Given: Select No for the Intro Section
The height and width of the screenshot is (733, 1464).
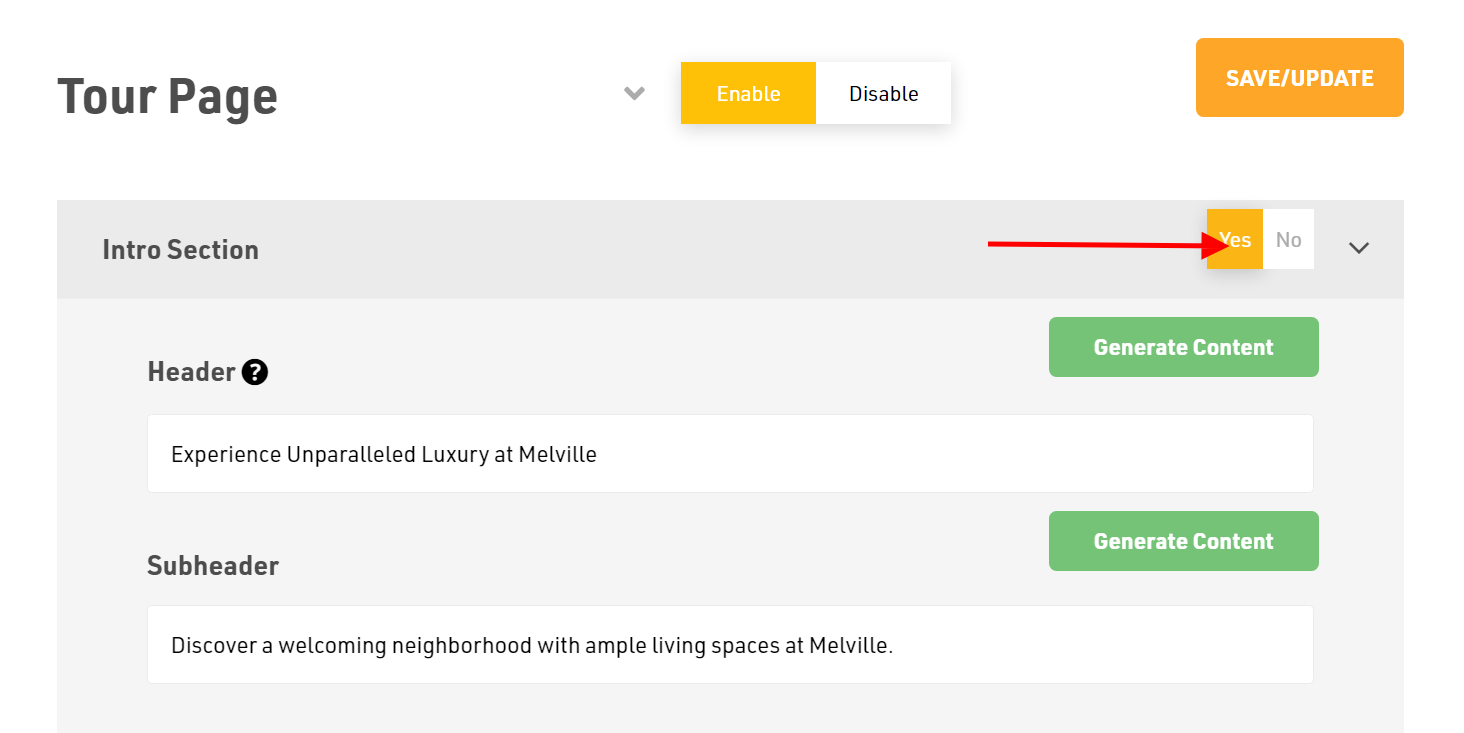Looking at the screenshot, I should [1289, 239].
